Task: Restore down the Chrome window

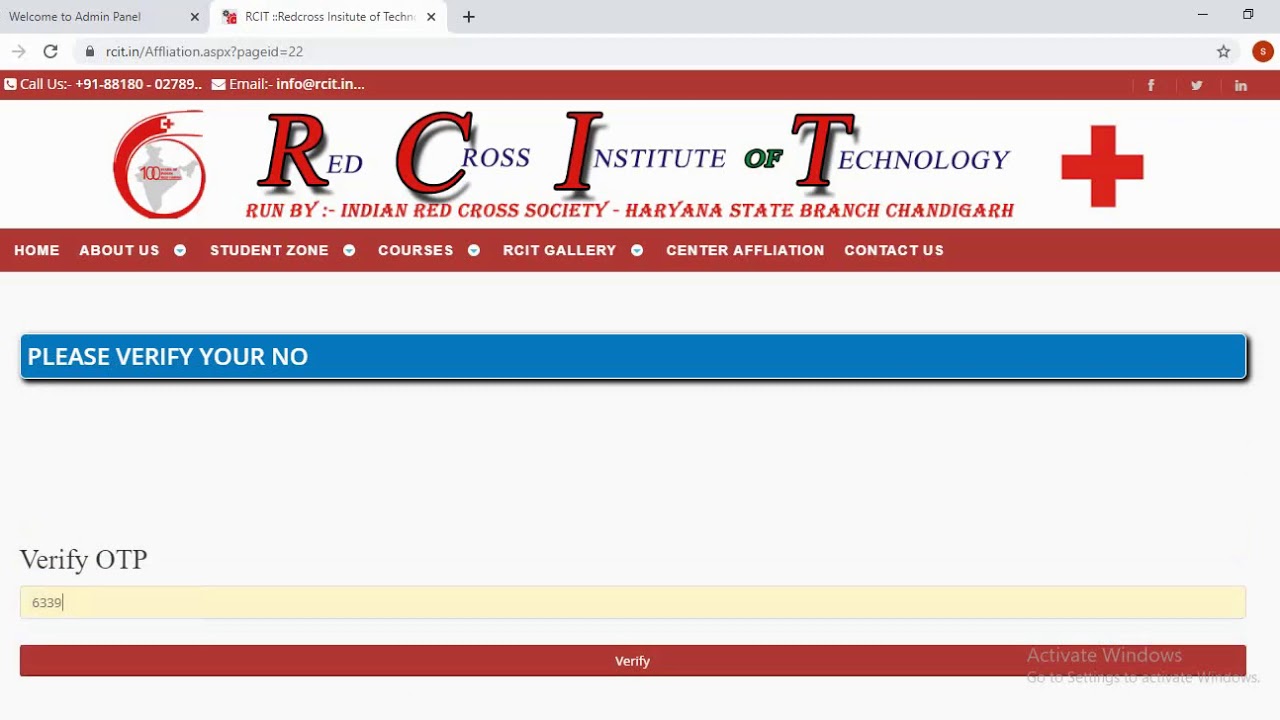Action: pyautogui.click(x=1248, y=15)
